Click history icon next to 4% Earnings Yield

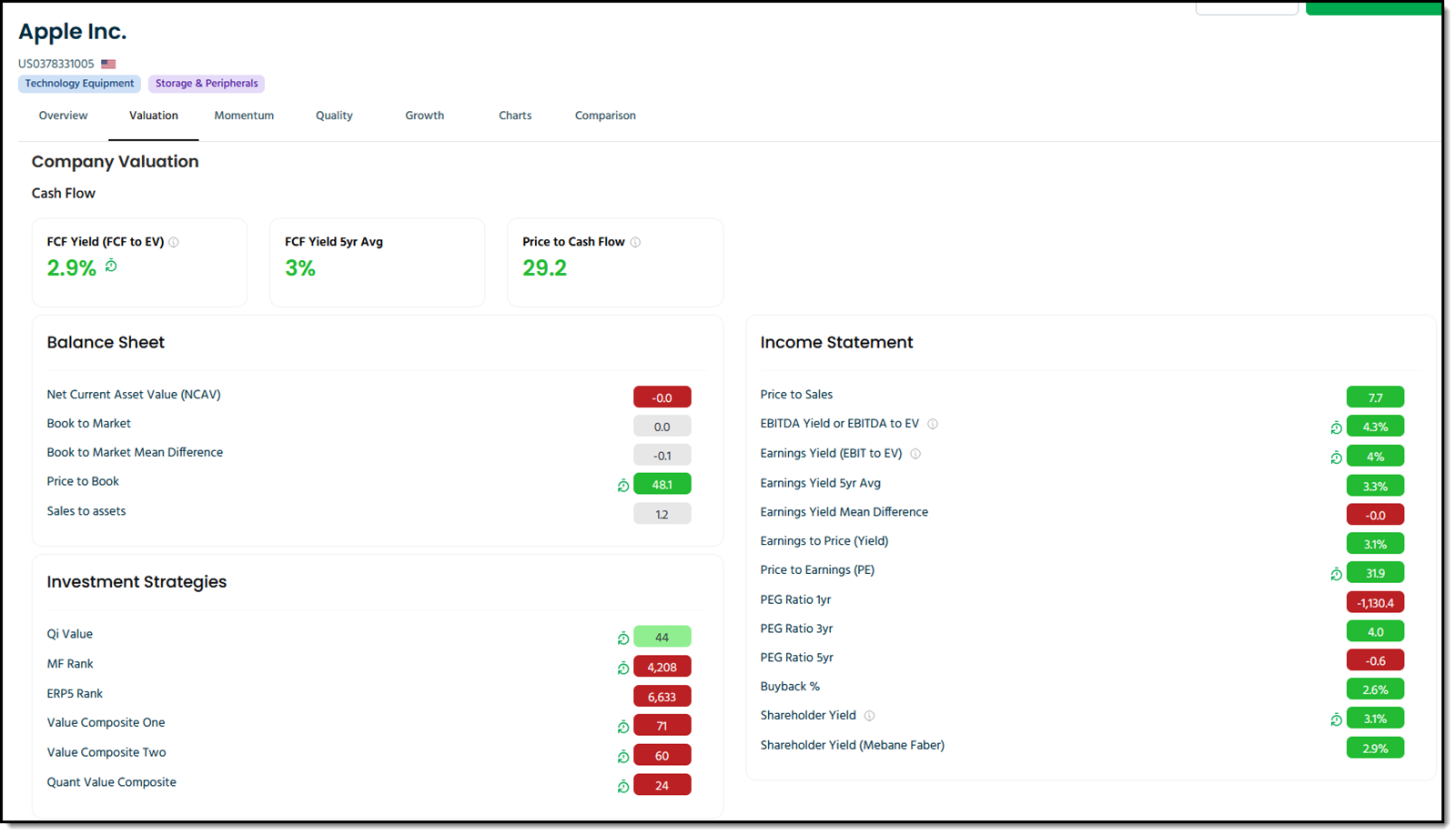point(1336,458)
